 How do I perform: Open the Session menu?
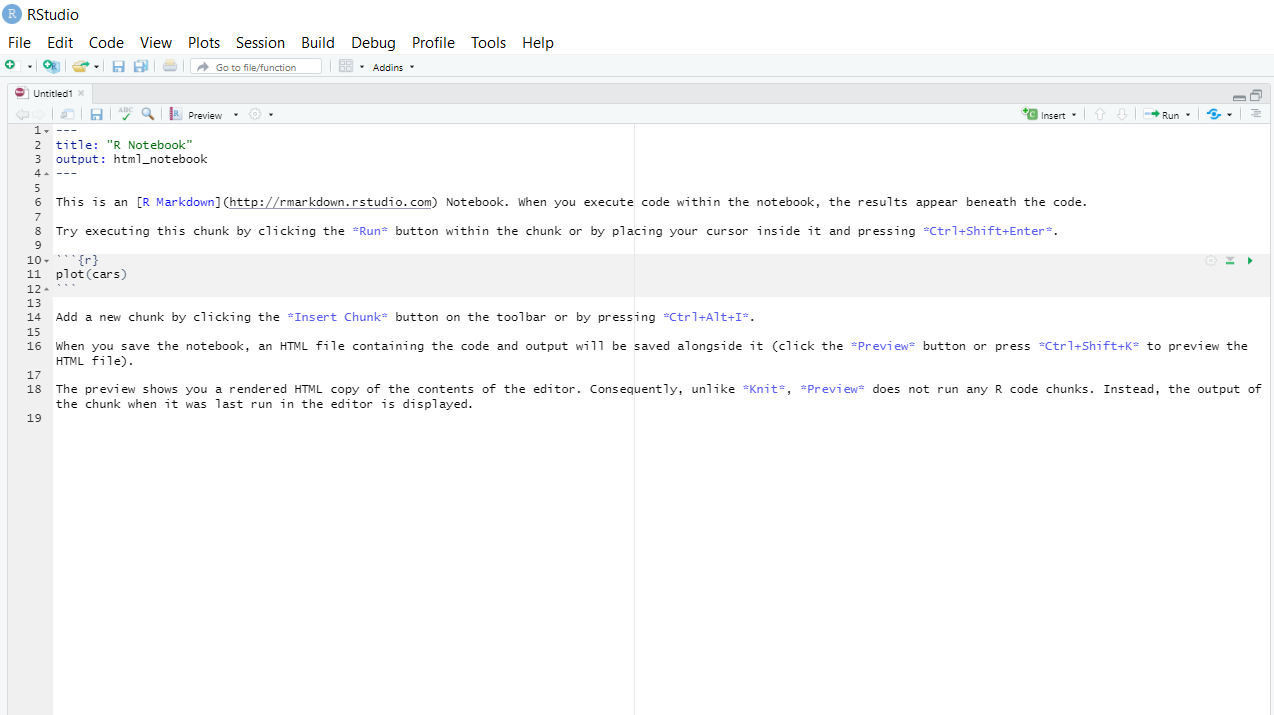(x=260, y=43)
